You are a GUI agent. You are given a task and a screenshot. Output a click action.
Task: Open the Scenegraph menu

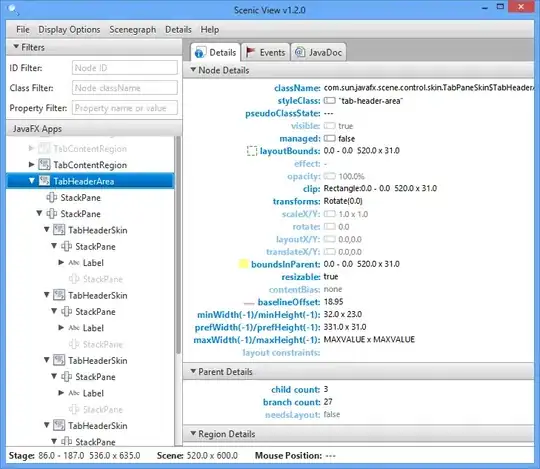[x=133, y=30]
